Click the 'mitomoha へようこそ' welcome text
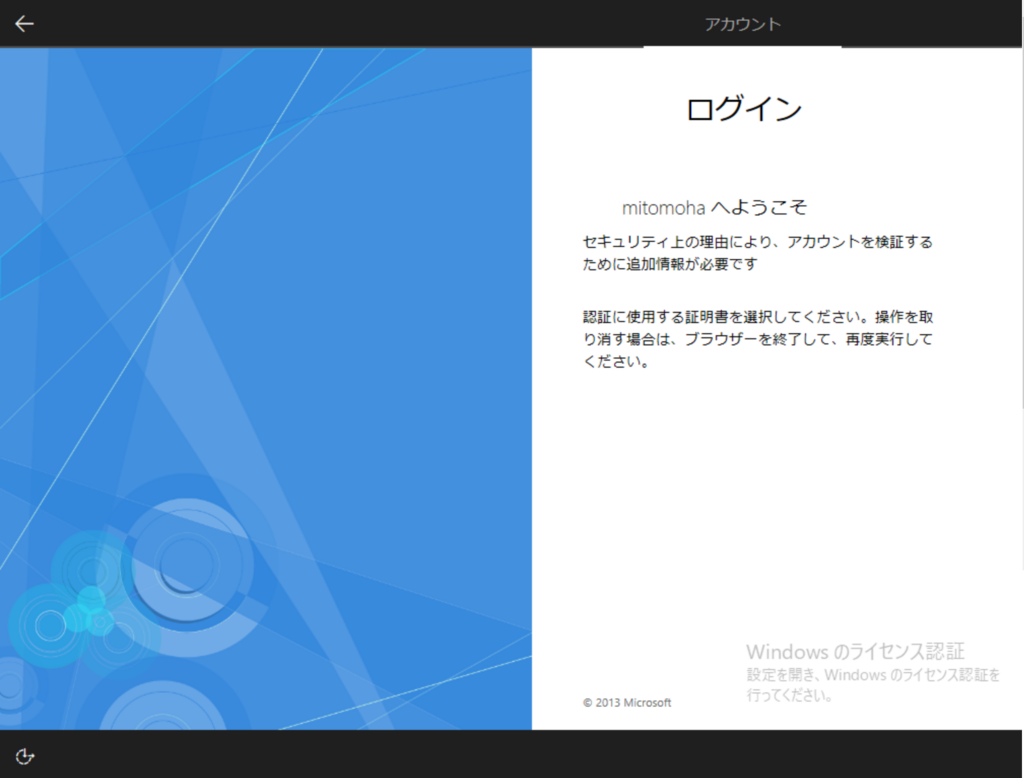The image size is (1024, 778). pyautogui.click(x=714, y=208)
